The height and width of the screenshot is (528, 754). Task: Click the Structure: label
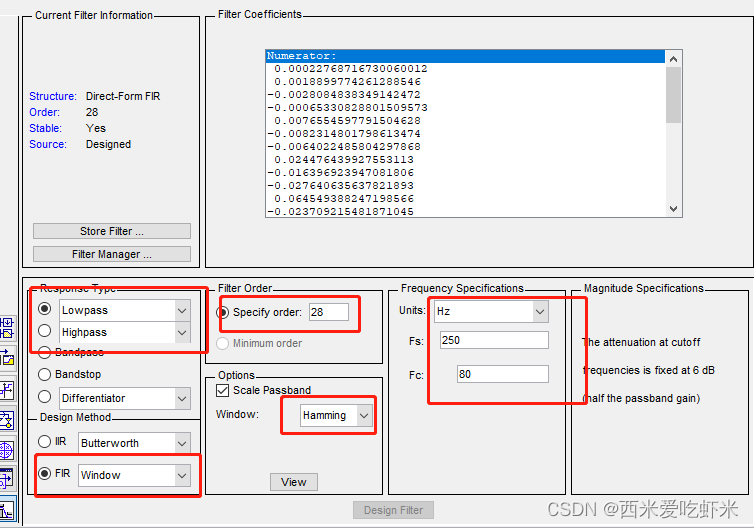click(53, 96)
